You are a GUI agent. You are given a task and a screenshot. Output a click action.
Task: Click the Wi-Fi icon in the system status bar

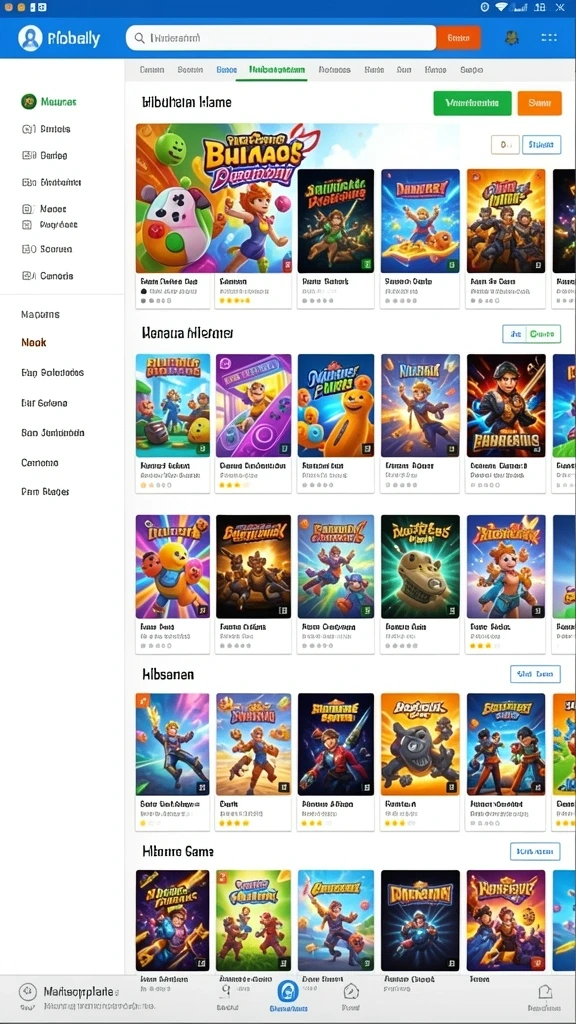(x=502, y=7)
